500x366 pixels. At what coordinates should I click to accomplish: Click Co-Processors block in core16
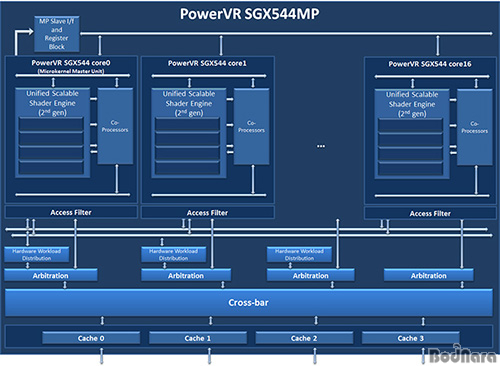[x=475, y=127]
